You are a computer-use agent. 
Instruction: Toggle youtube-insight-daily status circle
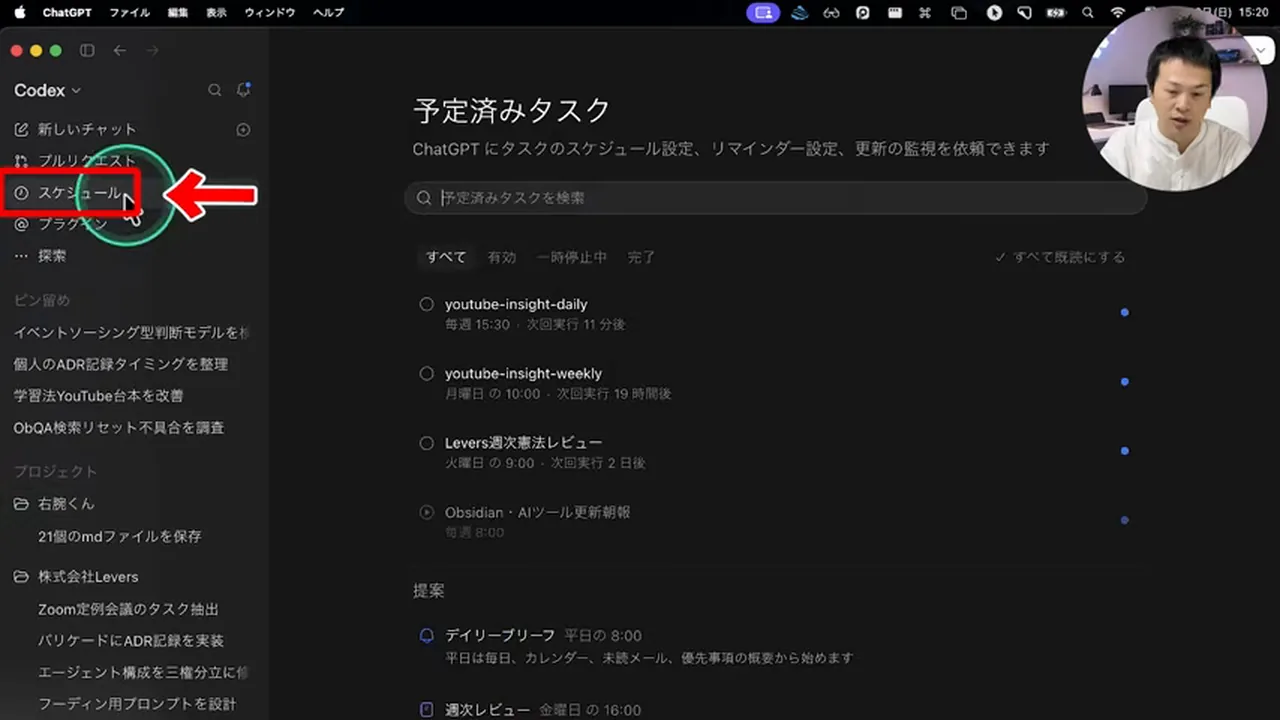click(427, 304)
